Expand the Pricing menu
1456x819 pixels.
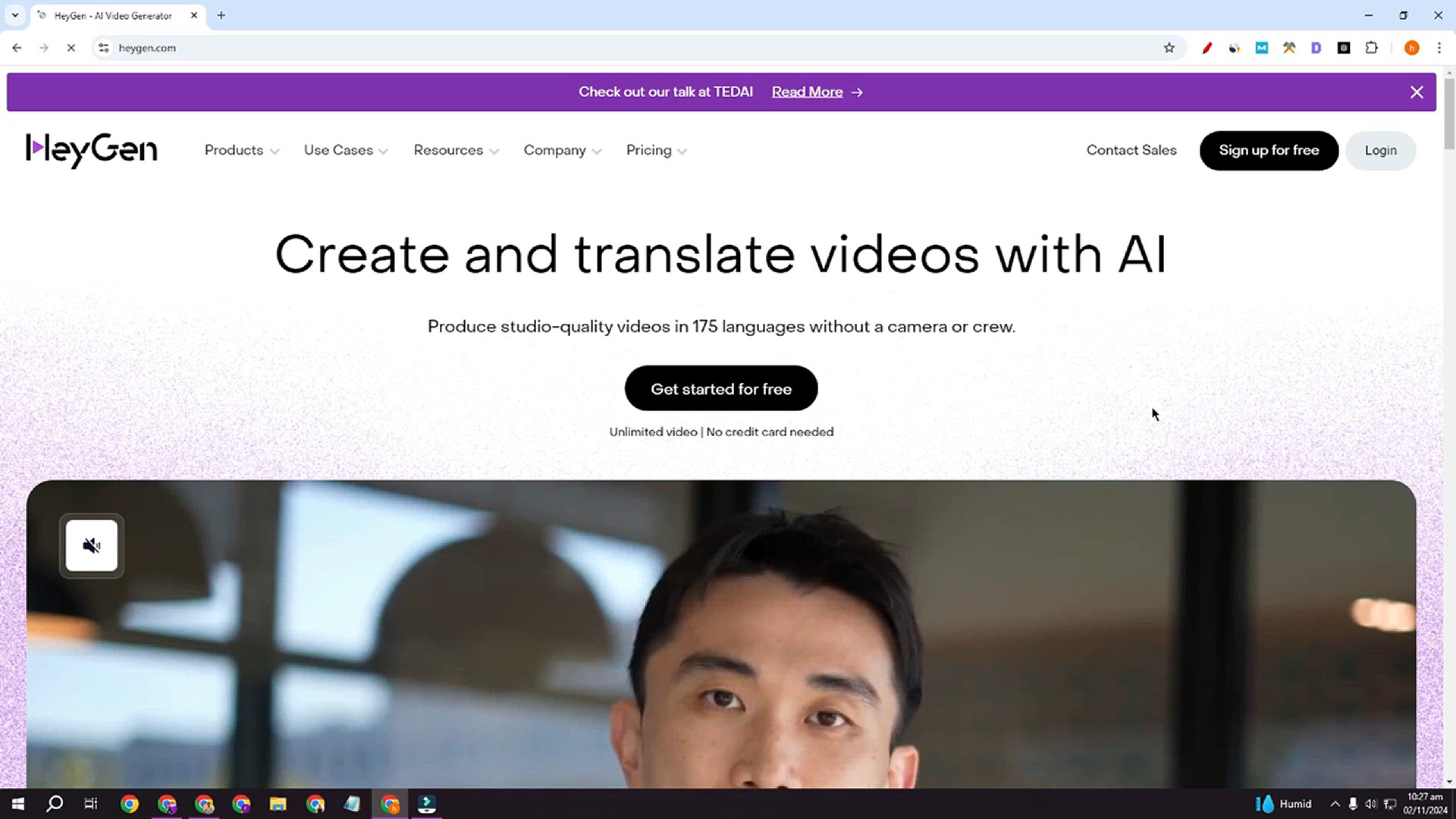(x=656, y=150)
